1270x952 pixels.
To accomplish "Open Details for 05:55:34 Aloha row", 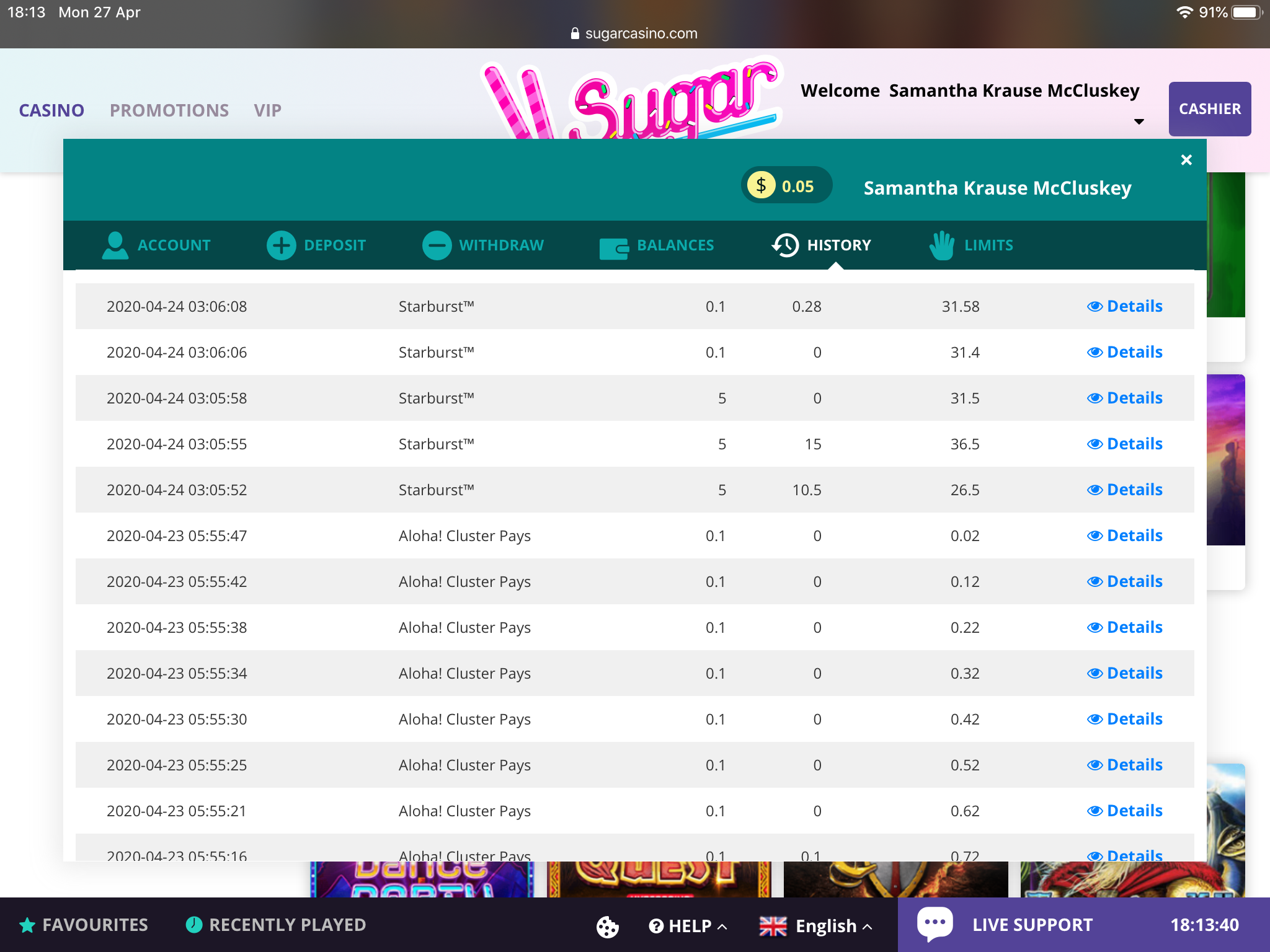I will (1125, 673).
